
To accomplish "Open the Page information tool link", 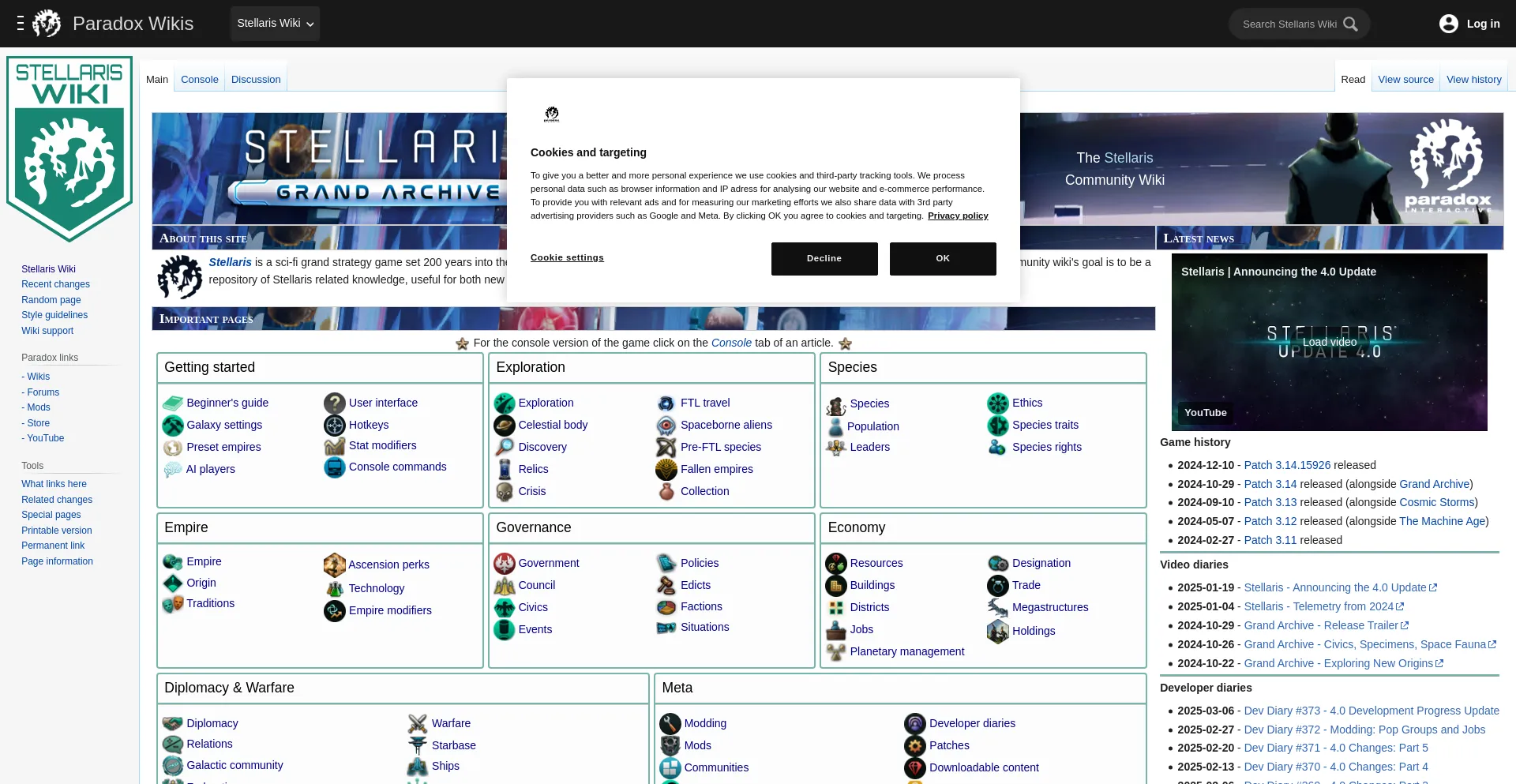I will point(57,561).
